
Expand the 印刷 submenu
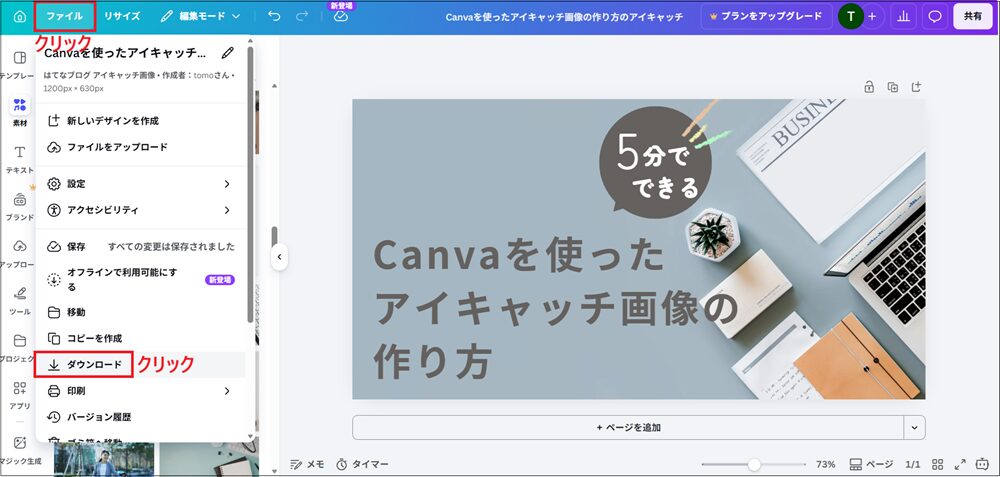point(140,391)
